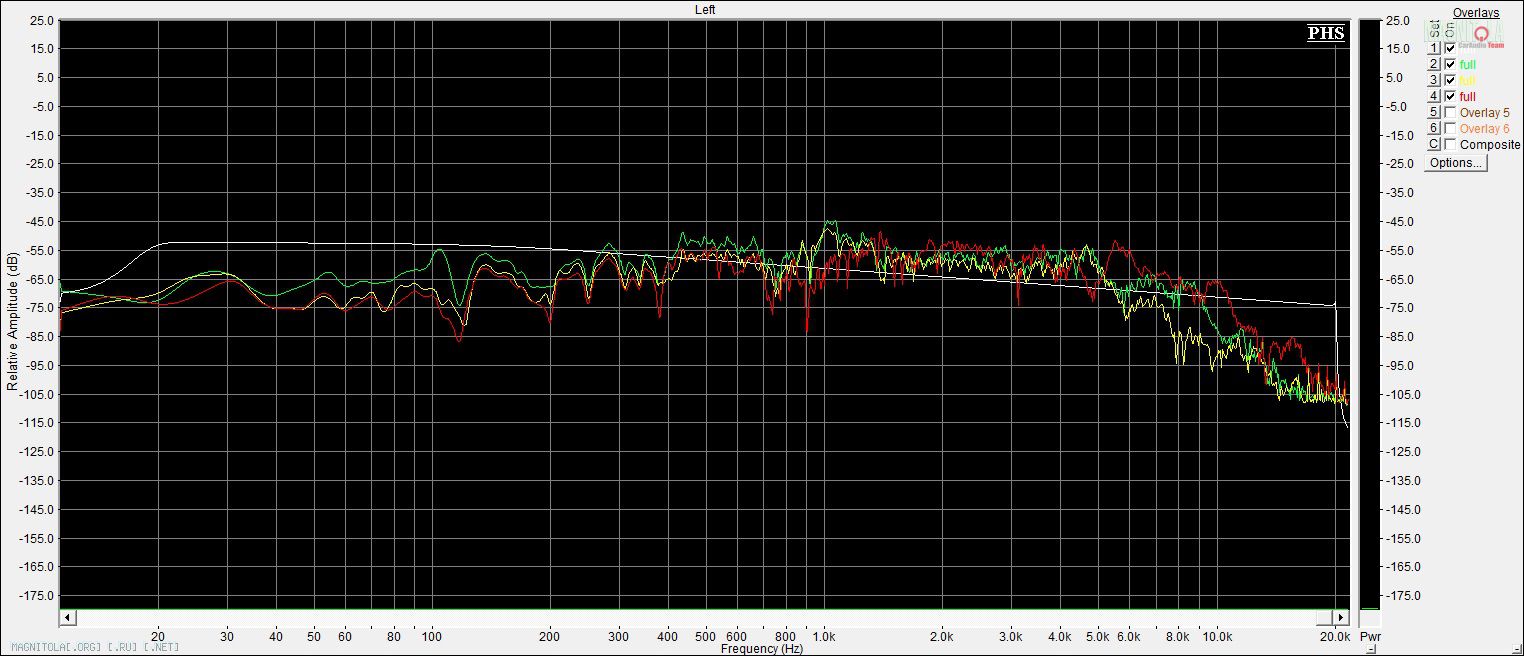This screenshot has width=1524, height=656.
Task: Enable the Composite overlay checkbox
Action: click(x=1450, y=144)
